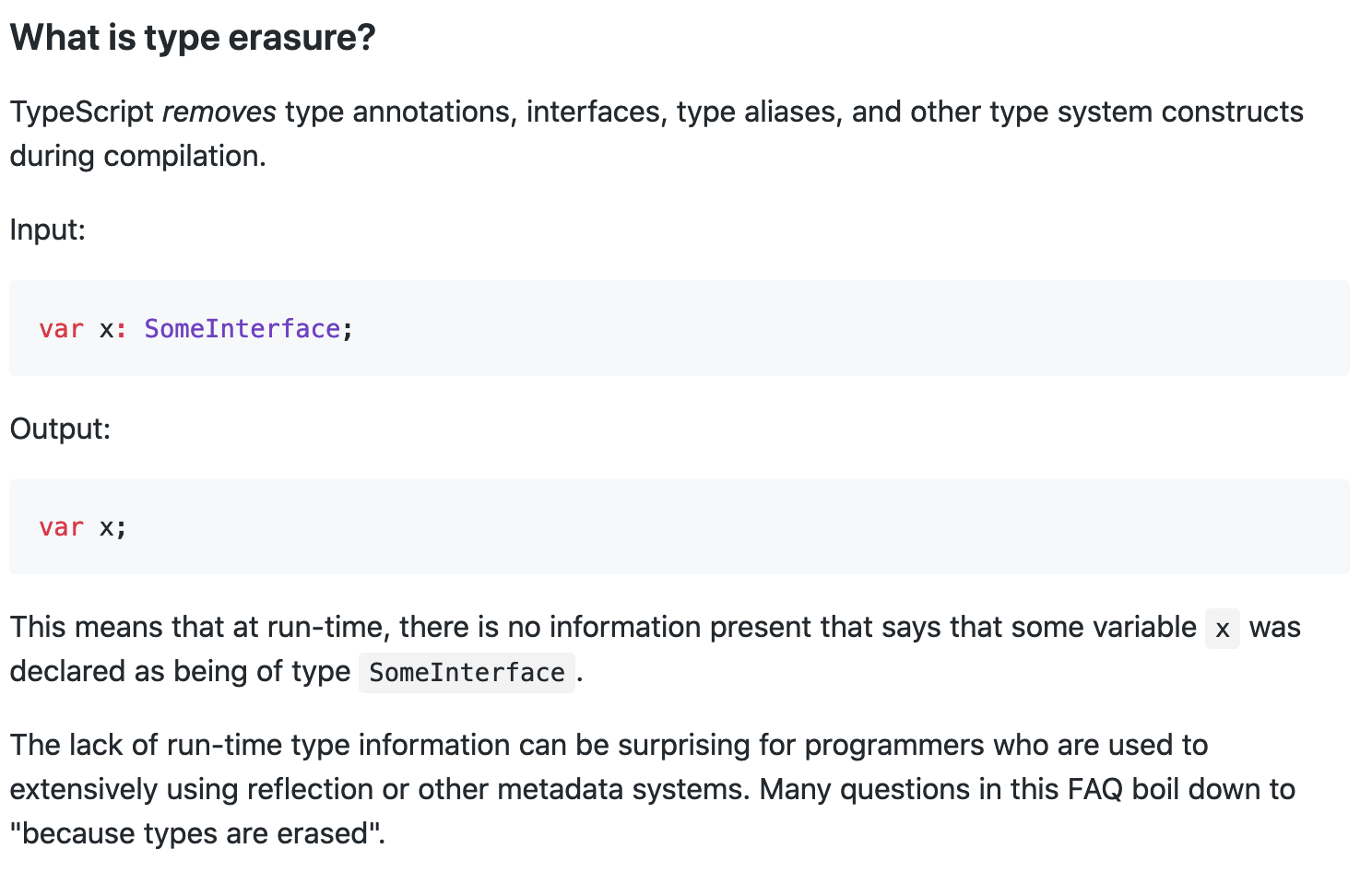Click the semicolon after SomeInterface in code
Image resolution: width=1372 pixels, height=872 pixels.
pyautogui.click(x=348, y=330)
